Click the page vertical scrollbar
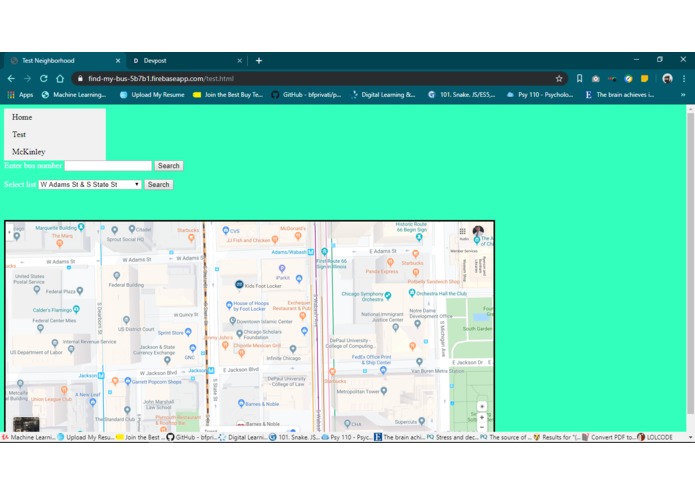Viewport: 695px width, 494px height. coord(690,264)
